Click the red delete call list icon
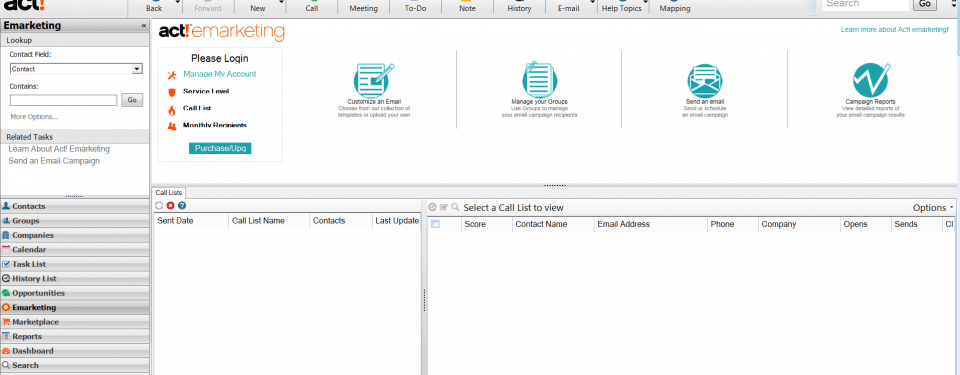The height and width of the screenshot is (375, 960). 170,206
